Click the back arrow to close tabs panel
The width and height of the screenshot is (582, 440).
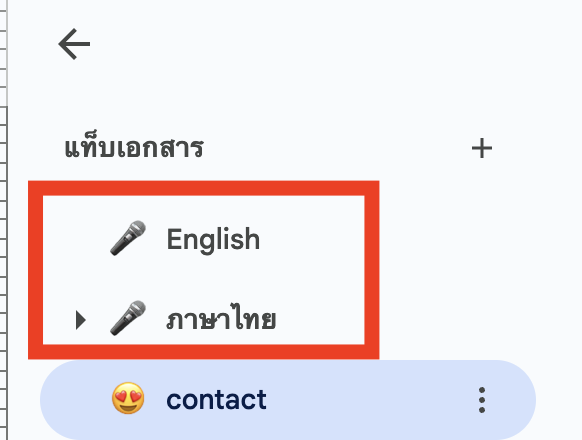tap(74, 44)
